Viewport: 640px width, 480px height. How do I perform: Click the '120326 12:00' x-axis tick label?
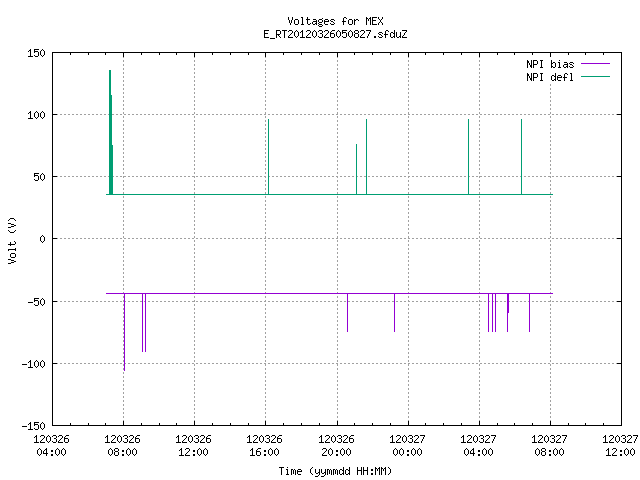[193, 446]
